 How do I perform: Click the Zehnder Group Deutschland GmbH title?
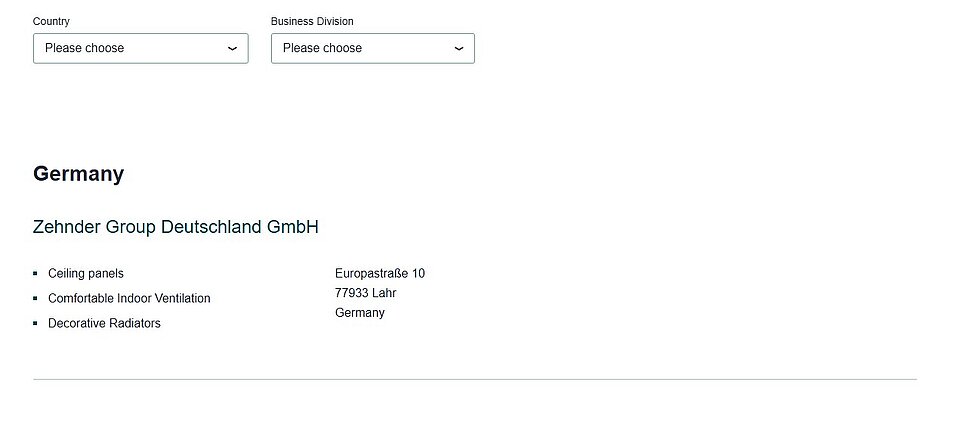tap(176, 227)
